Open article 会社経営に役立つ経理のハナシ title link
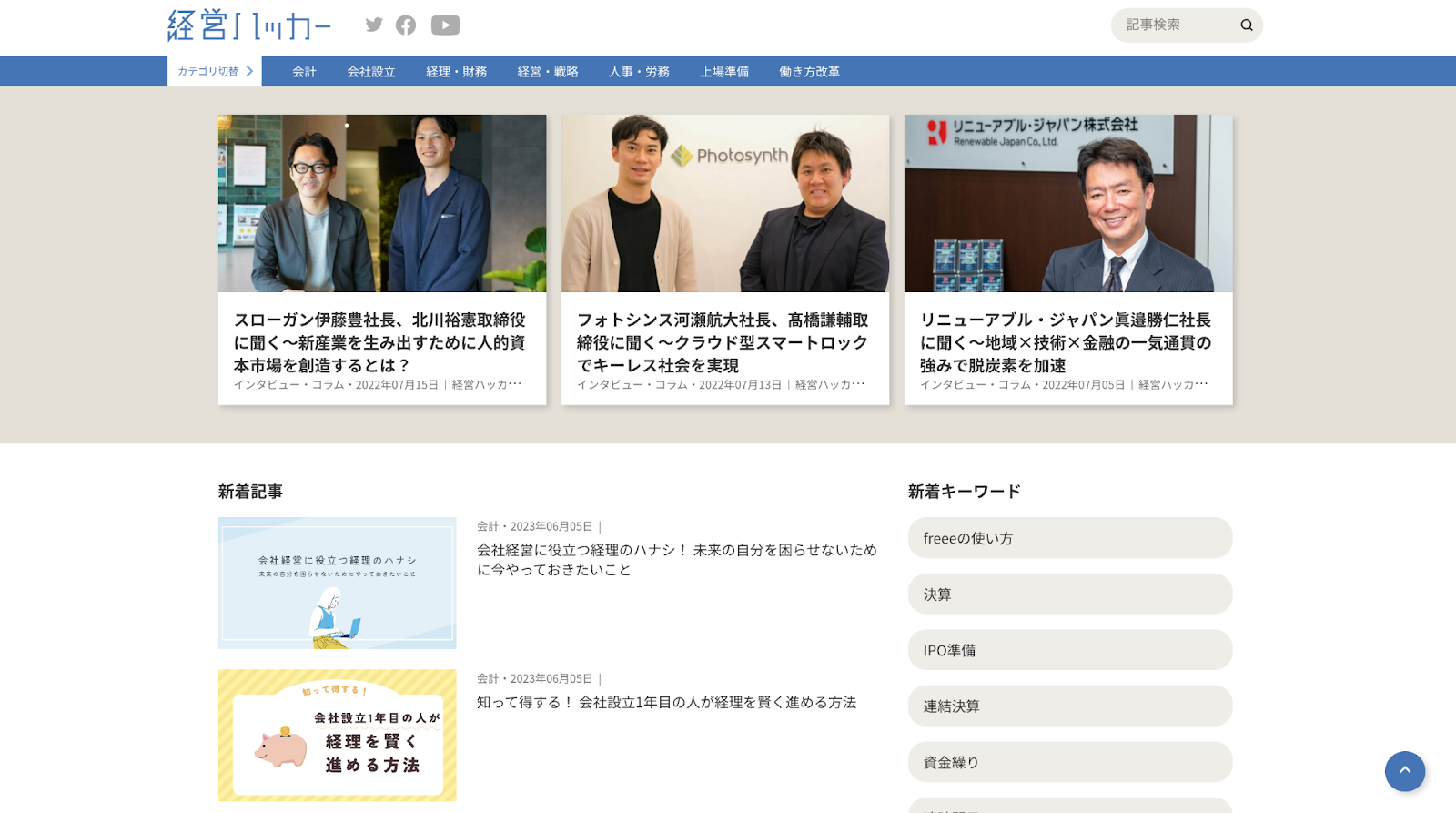 [677, 560]
